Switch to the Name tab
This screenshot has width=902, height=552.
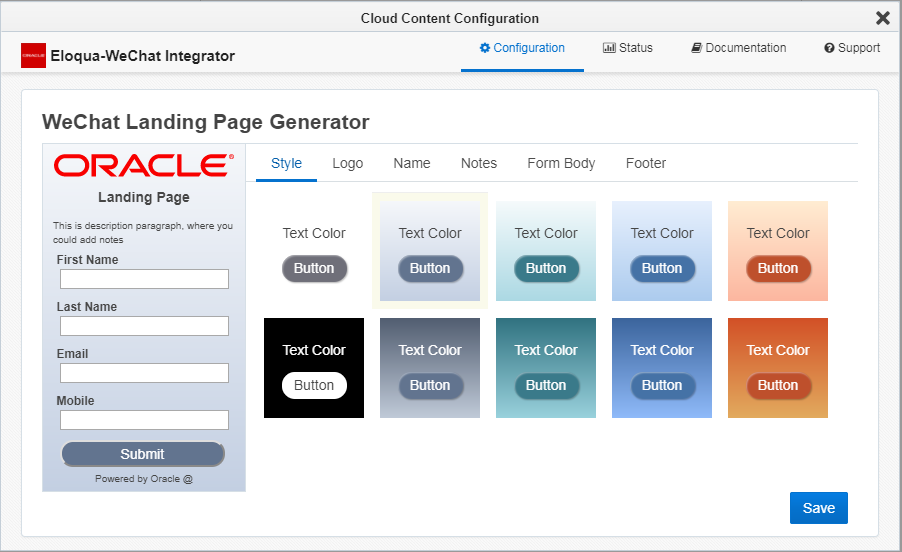pos(412,163)
